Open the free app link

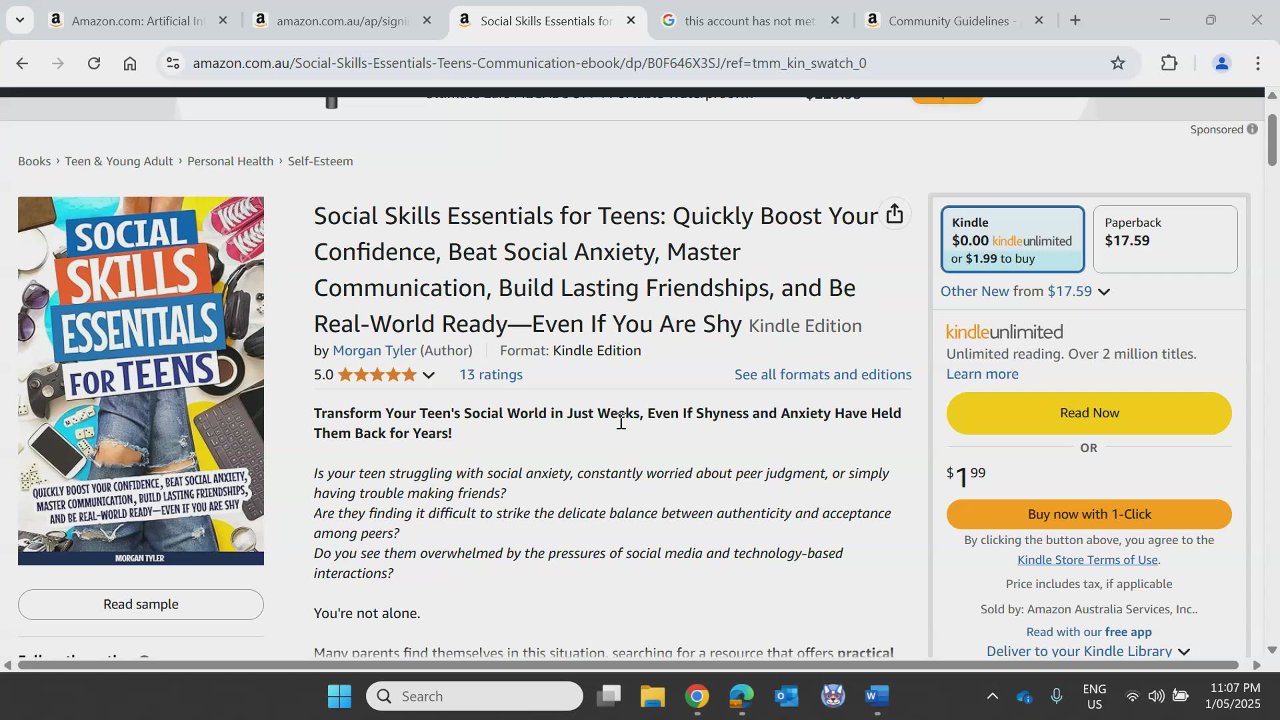click(x=1128, y=632)
